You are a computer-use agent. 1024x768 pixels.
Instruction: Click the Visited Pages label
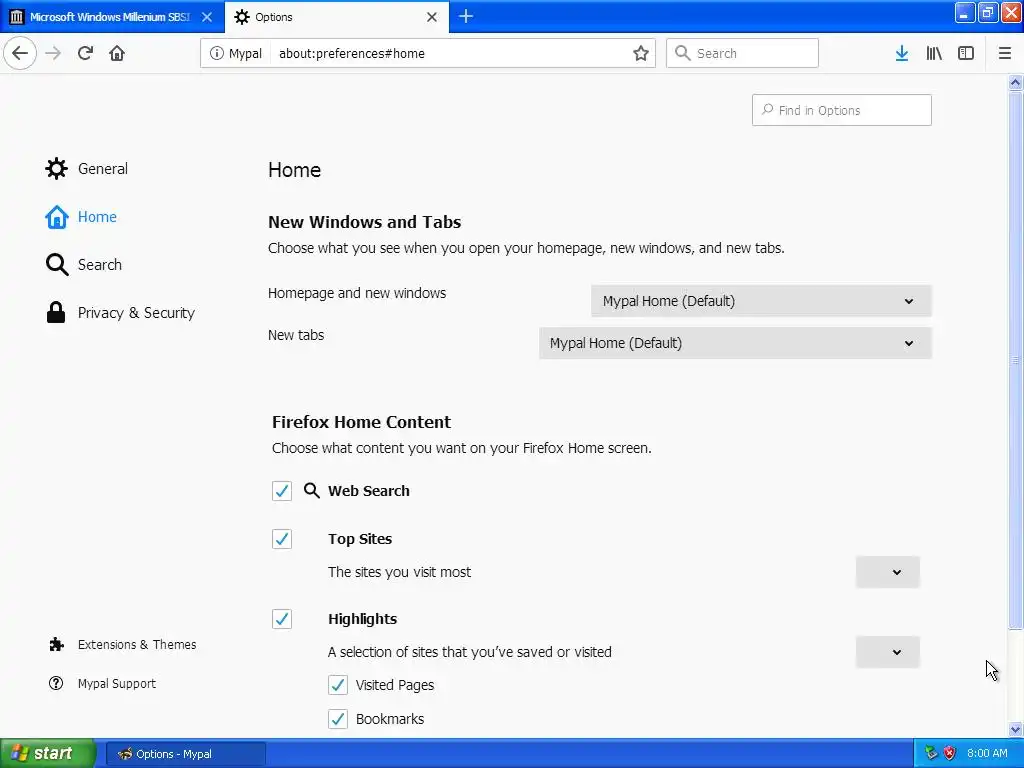[394, 684]
